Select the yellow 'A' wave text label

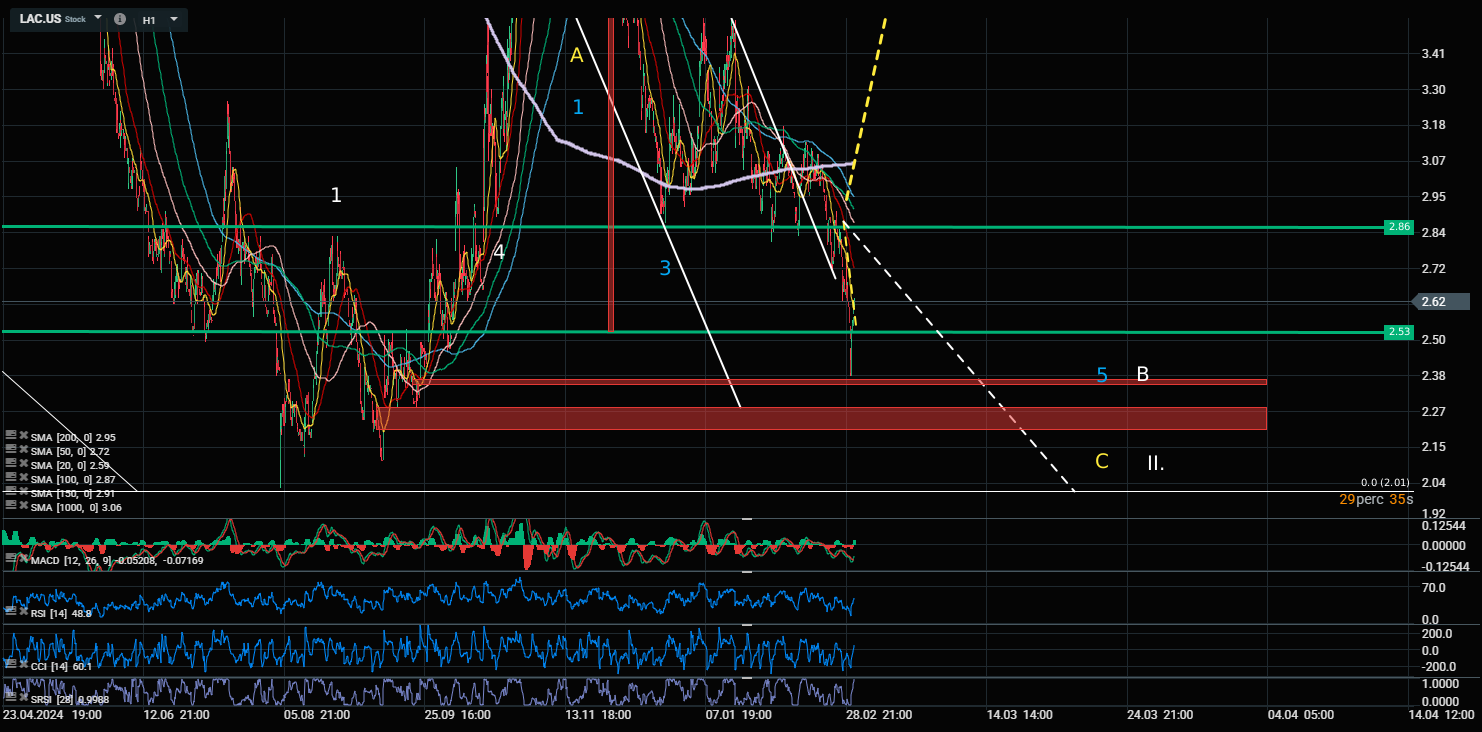[576, 56]
